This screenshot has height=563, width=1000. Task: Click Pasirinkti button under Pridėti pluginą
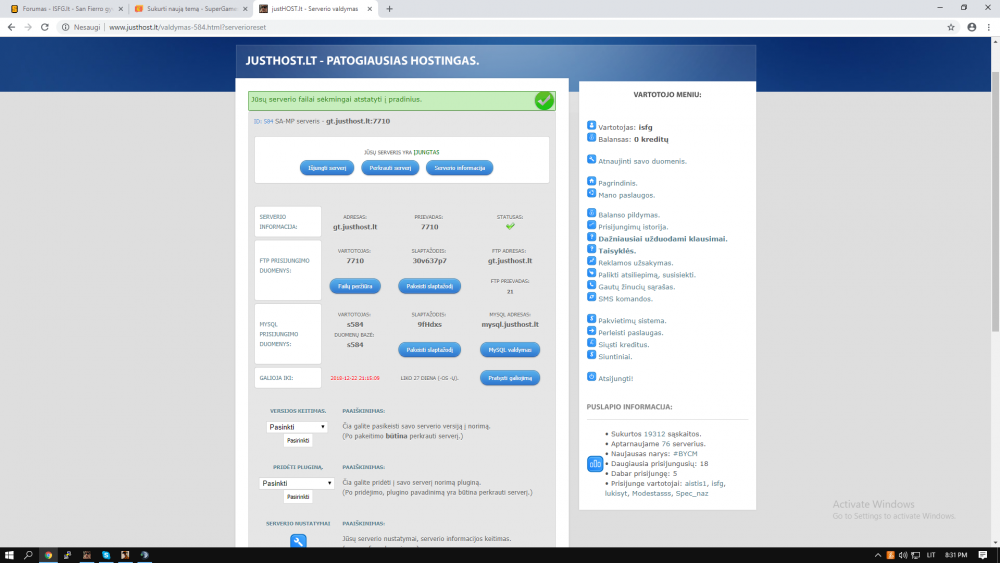coord(298,497)
